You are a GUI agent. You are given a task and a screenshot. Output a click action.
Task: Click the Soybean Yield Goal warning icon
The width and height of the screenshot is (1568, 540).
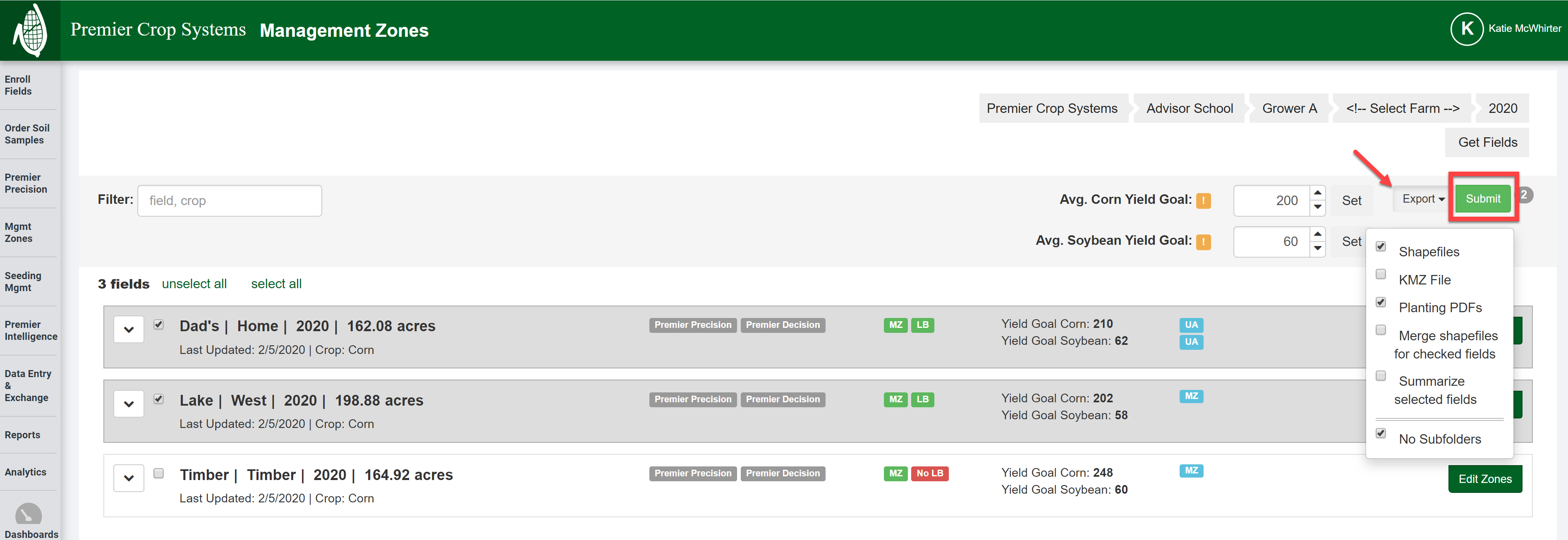pos(1203,242)
